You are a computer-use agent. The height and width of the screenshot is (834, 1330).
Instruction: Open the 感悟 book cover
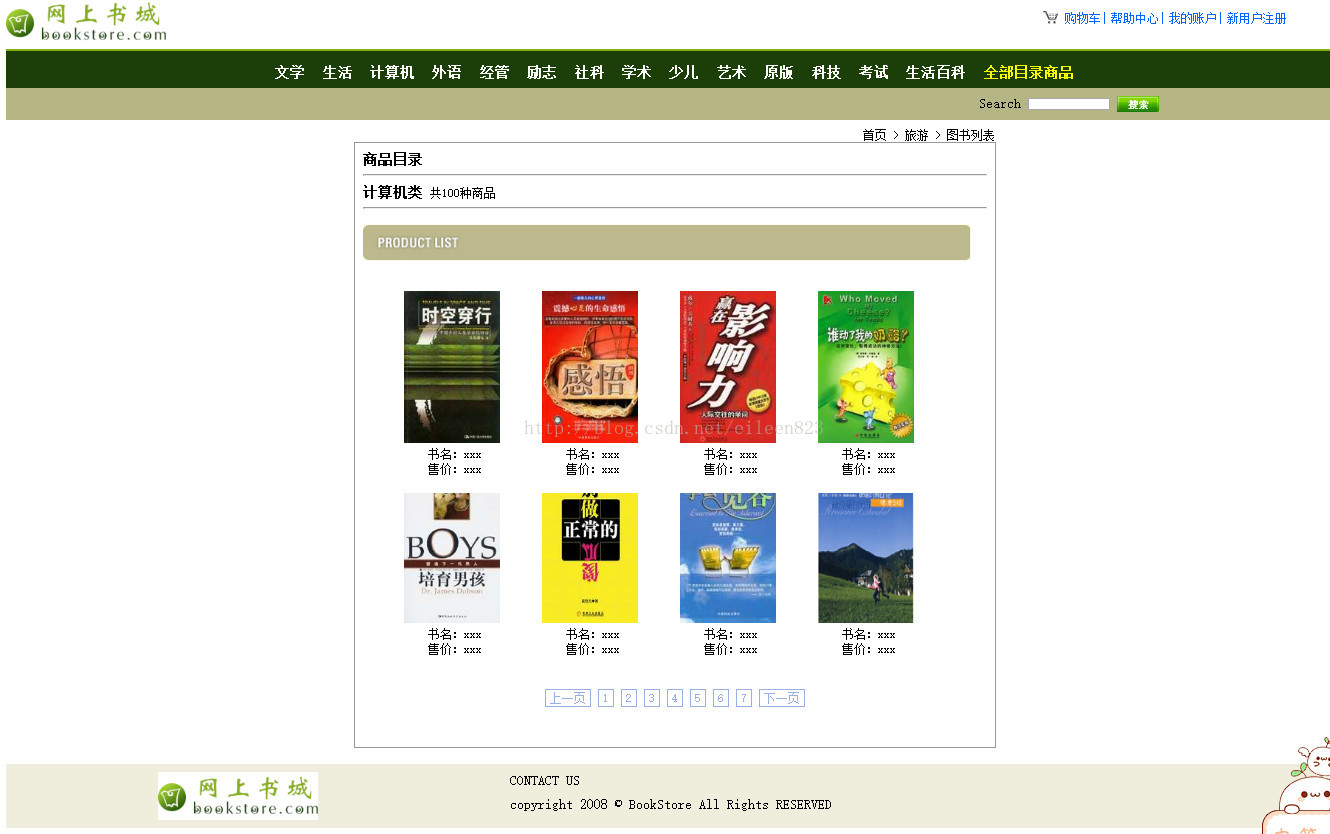[590, 367]
